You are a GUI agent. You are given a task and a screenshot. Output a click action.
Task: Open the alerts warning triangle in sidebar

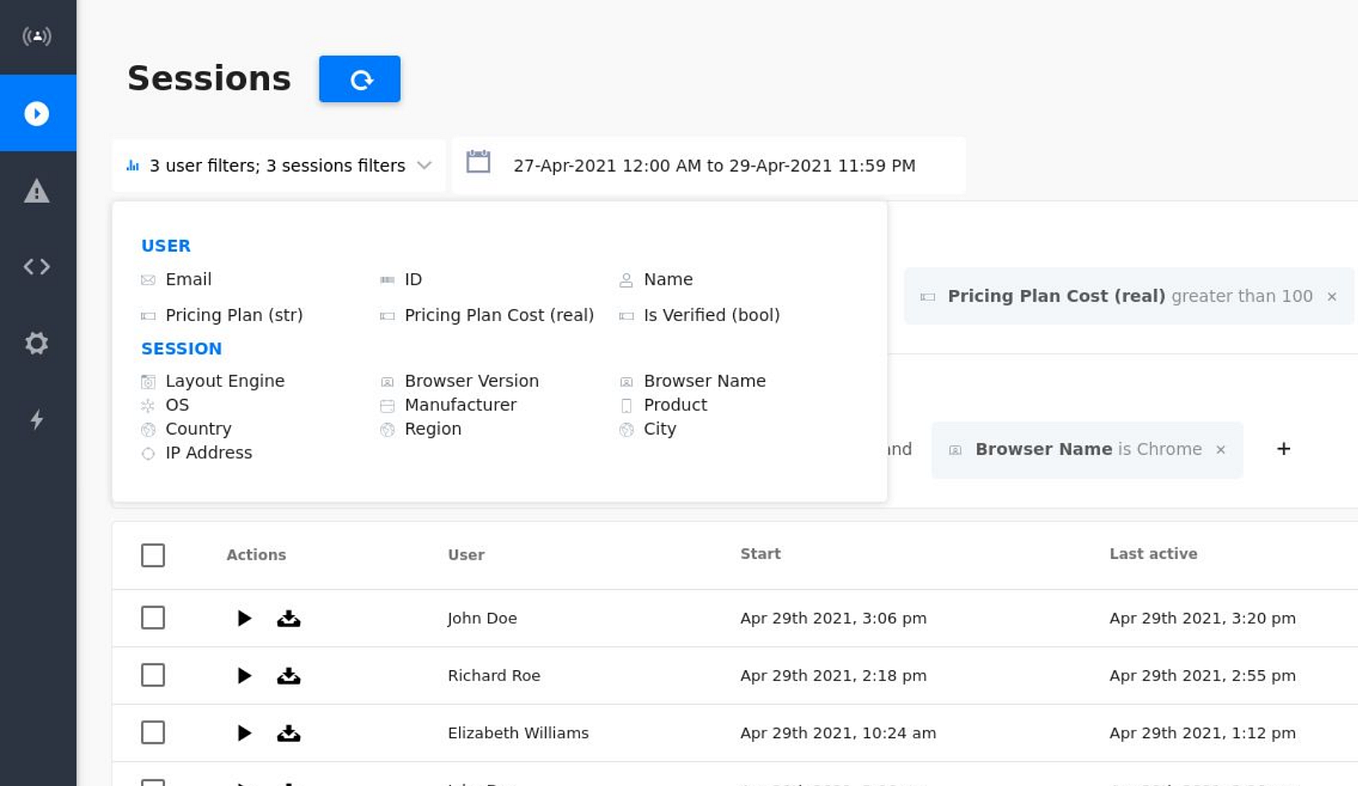(37, 190)
